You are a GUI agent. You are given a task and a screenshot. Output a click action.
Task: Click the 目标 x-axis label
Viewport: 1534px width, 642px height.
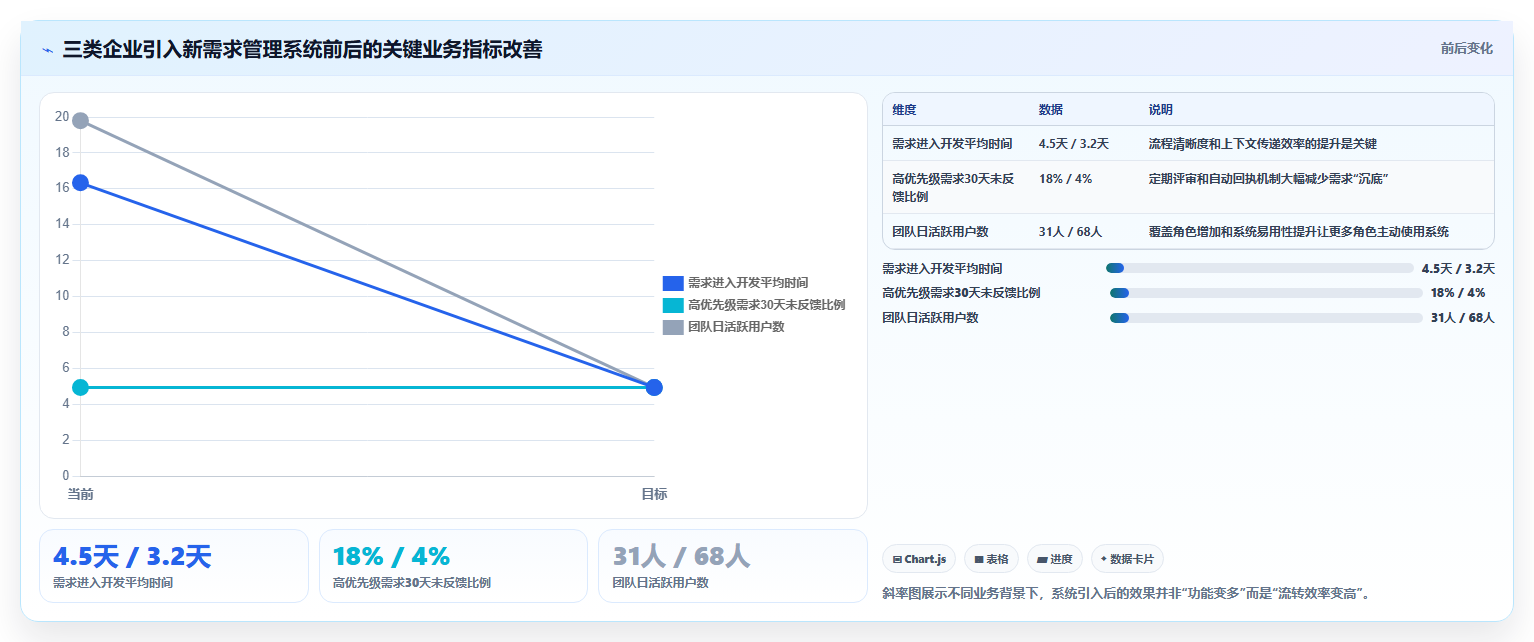[x=654, y=494]
